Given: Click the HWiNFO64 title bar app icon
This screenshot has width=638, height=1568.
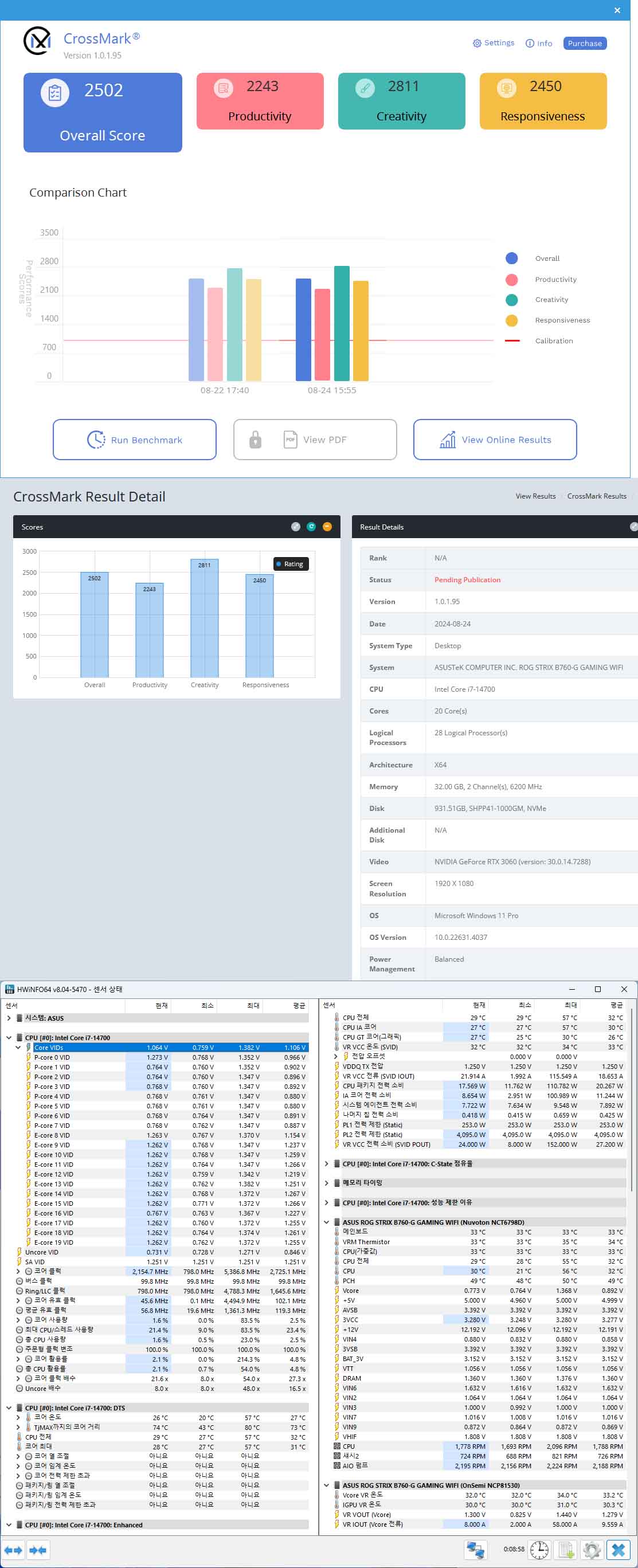Looking at the screenshot, I should coord(9,989).
